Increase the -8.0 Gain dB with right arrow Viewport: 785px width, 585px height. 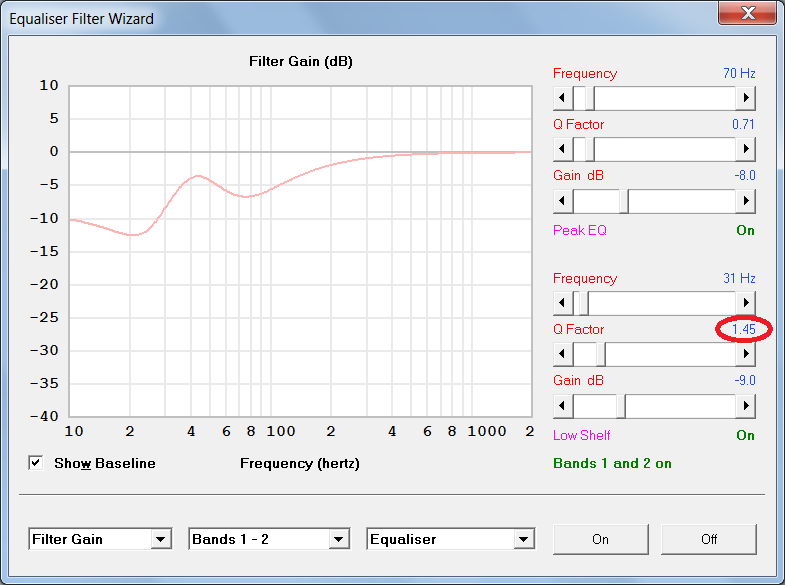pyautogui.click(x=745, y=201)
